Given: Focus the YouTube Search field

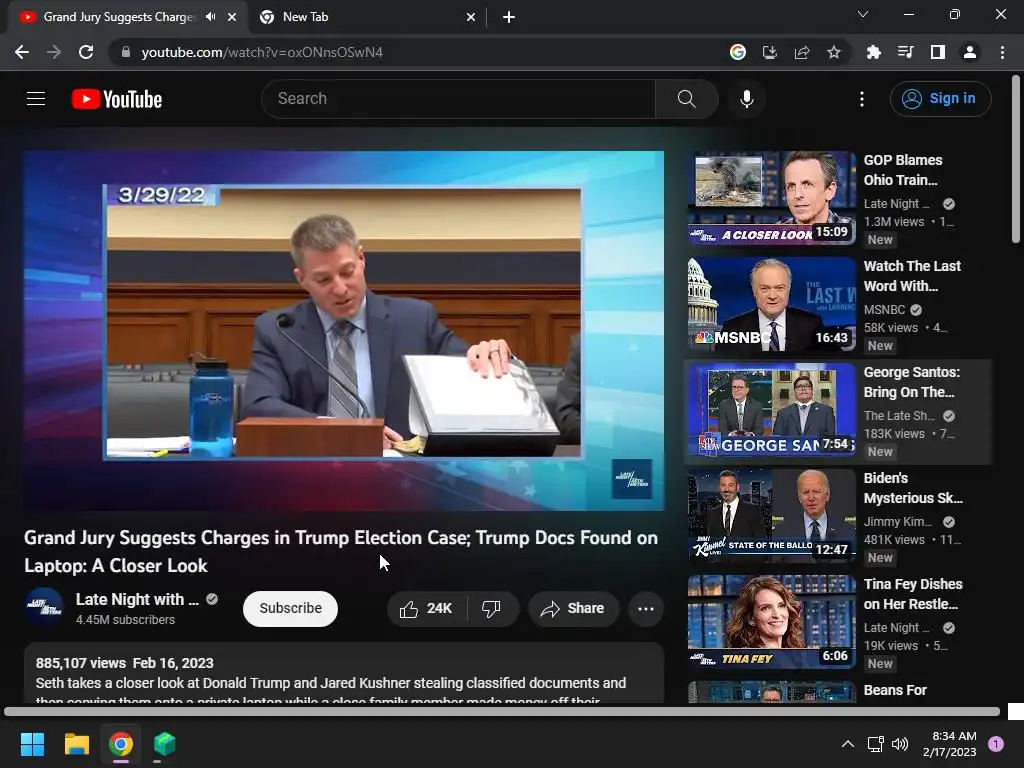Looking at the screenshot, I should 458,99.
